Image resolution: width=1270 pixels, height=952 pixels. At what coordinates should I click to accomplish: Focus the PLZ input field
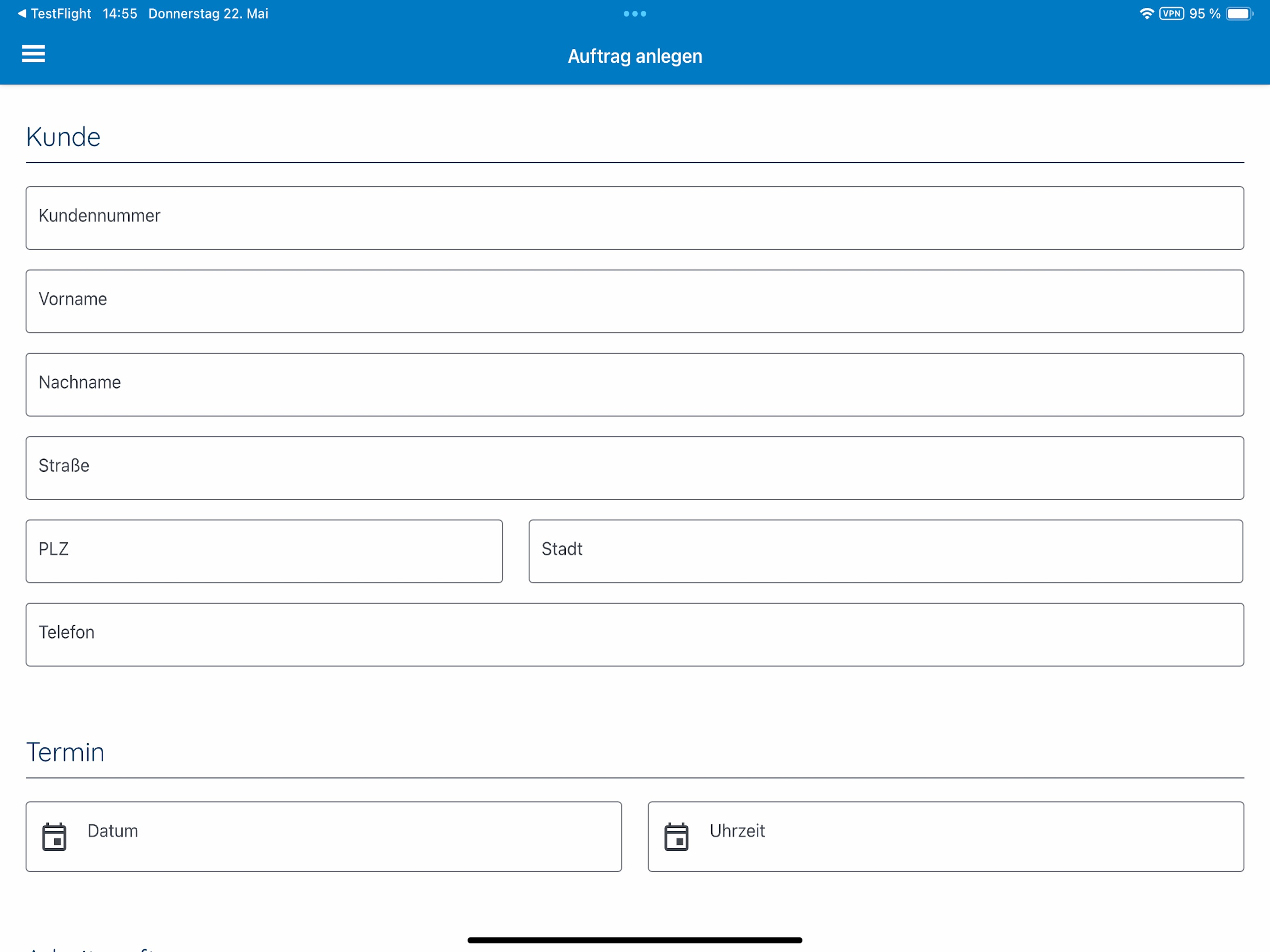264,551
